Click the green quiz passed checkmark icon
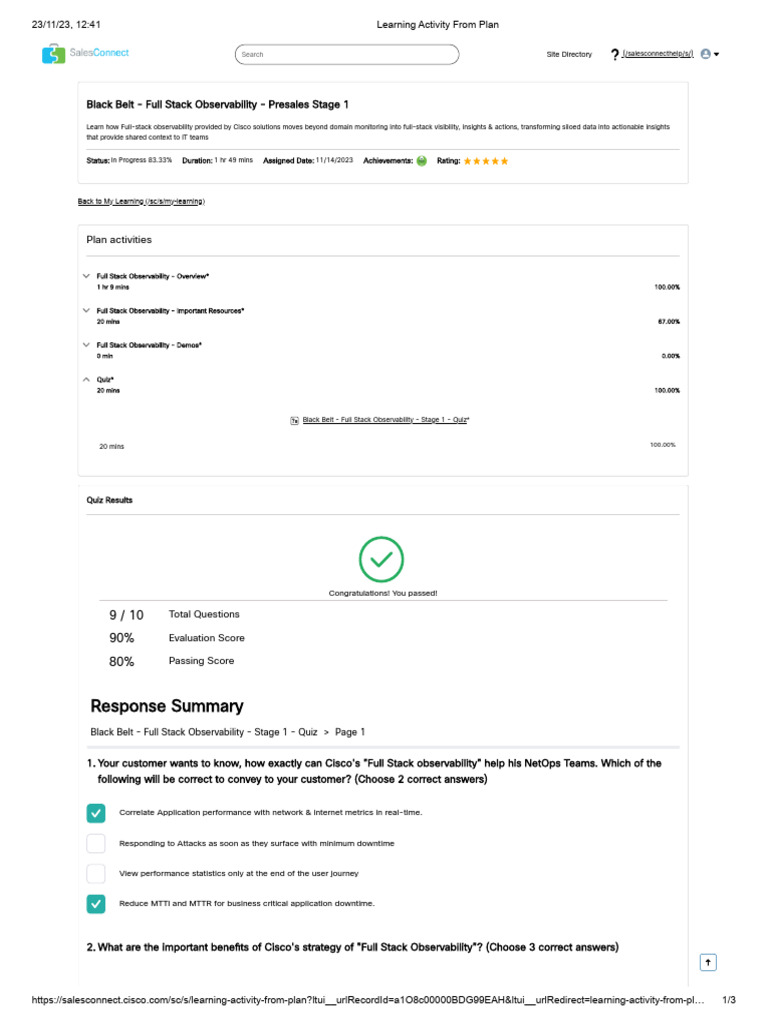 click(x=381, y=560)
